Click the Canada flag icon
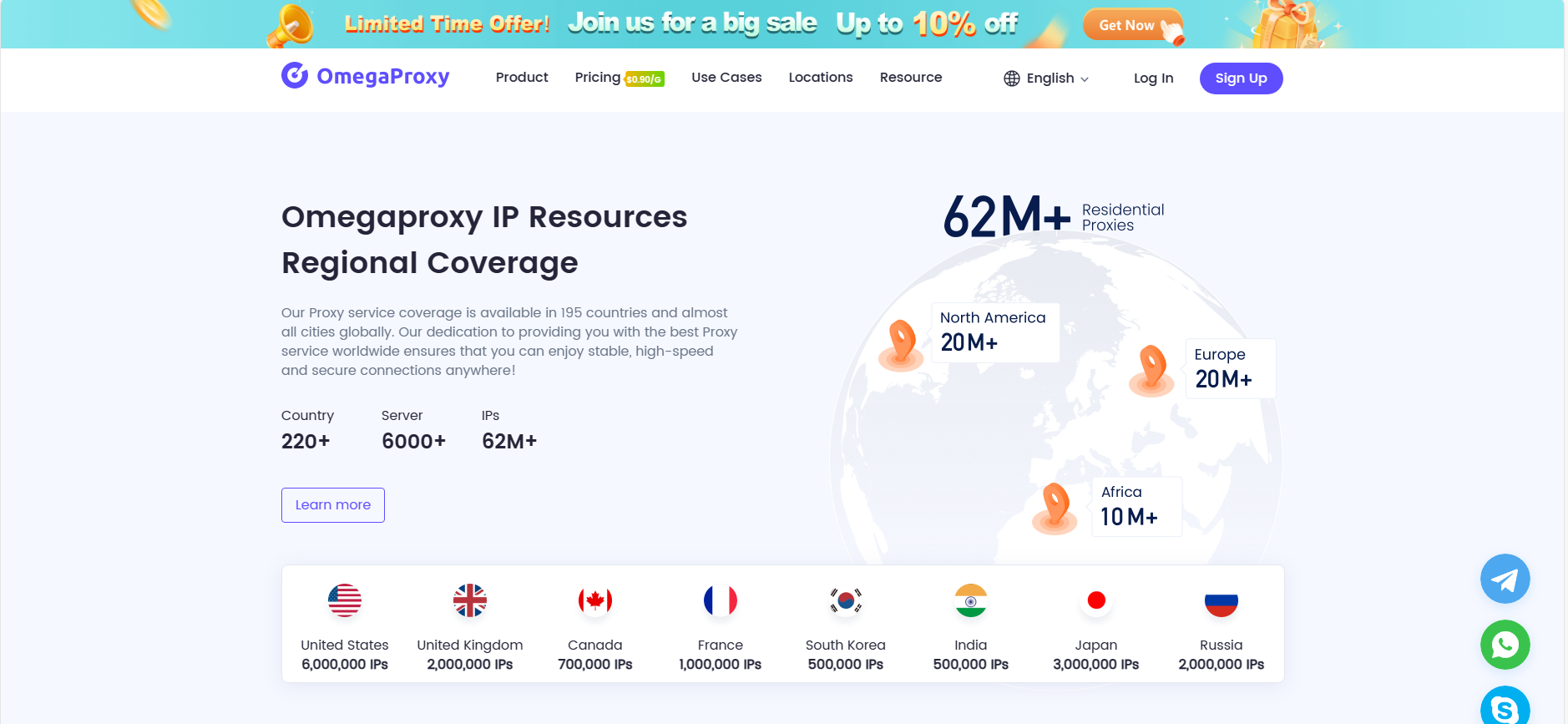The width and height of the screenshot is (1568, 724). [595, 600]
